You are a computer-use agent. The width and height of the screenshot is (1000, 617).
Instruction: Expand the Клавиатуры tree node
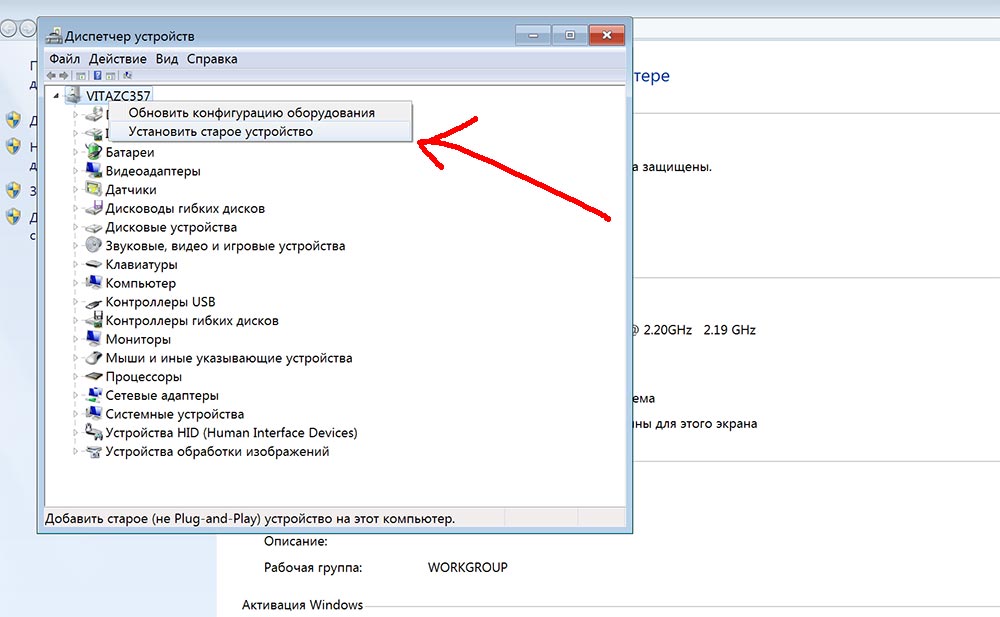(75, 265)
